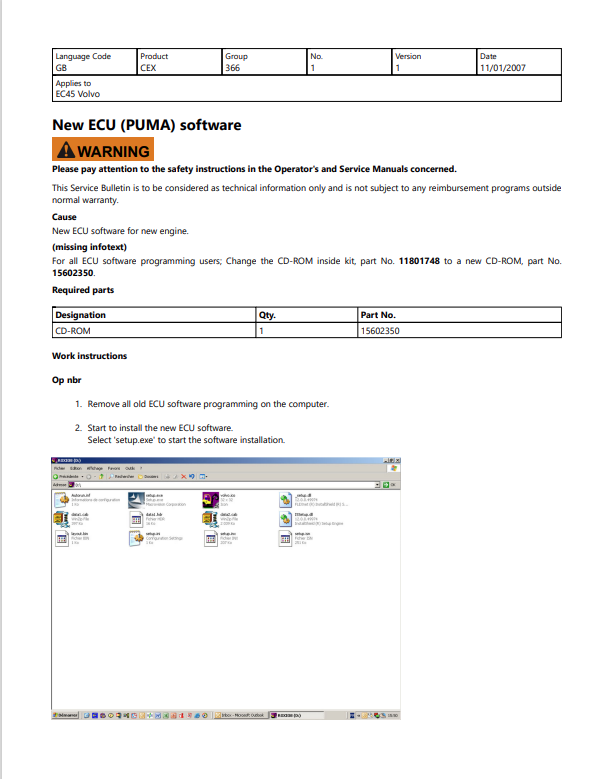Image resolution: width=612 pixels, height=779 pixels.
Task: Select the Autorun.inf file icon
Action: click(x=62, y=500)
